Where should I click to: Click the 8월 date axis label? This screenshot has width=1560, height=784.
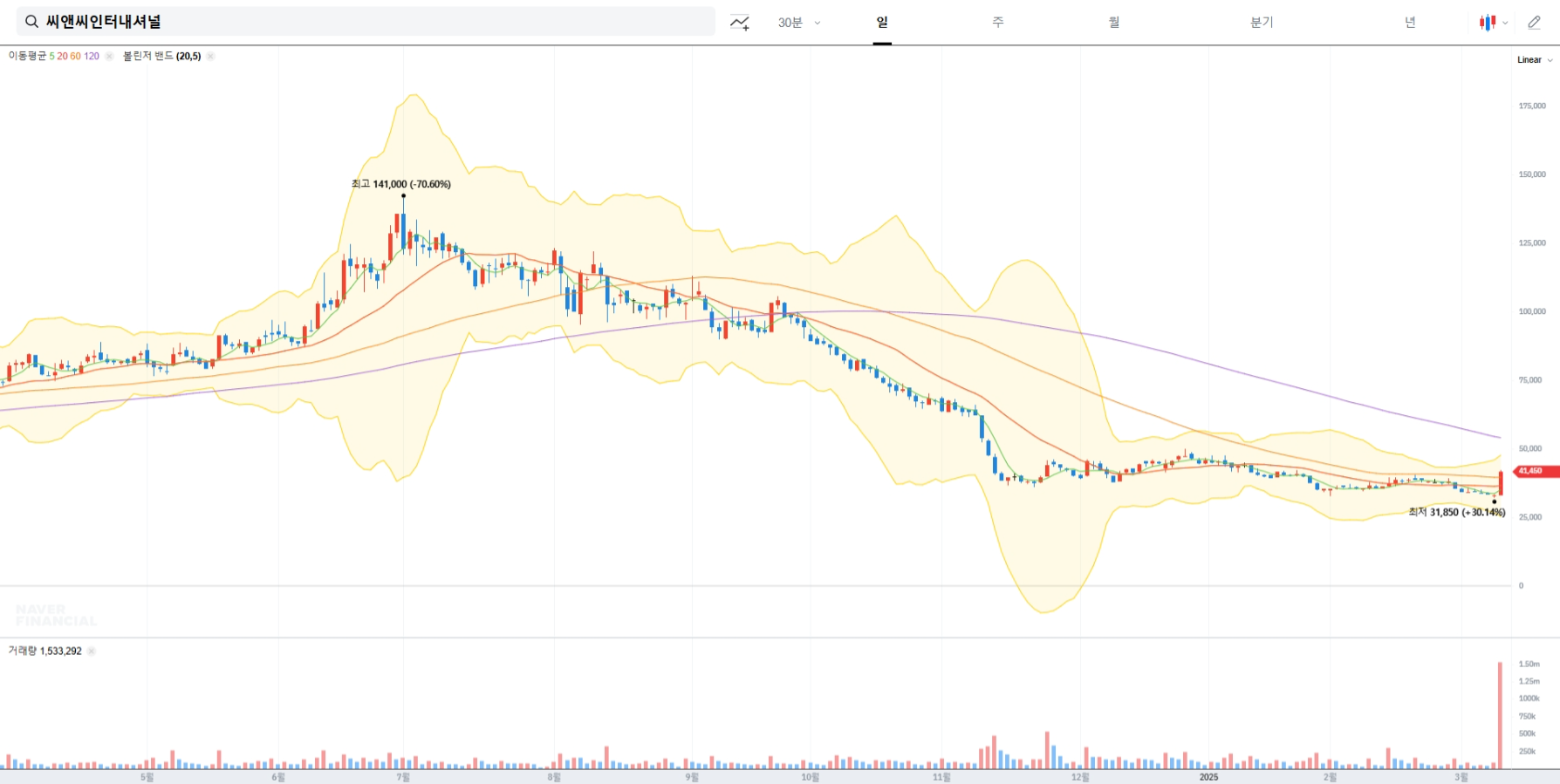pyautogui.click(x=554, y=777)
